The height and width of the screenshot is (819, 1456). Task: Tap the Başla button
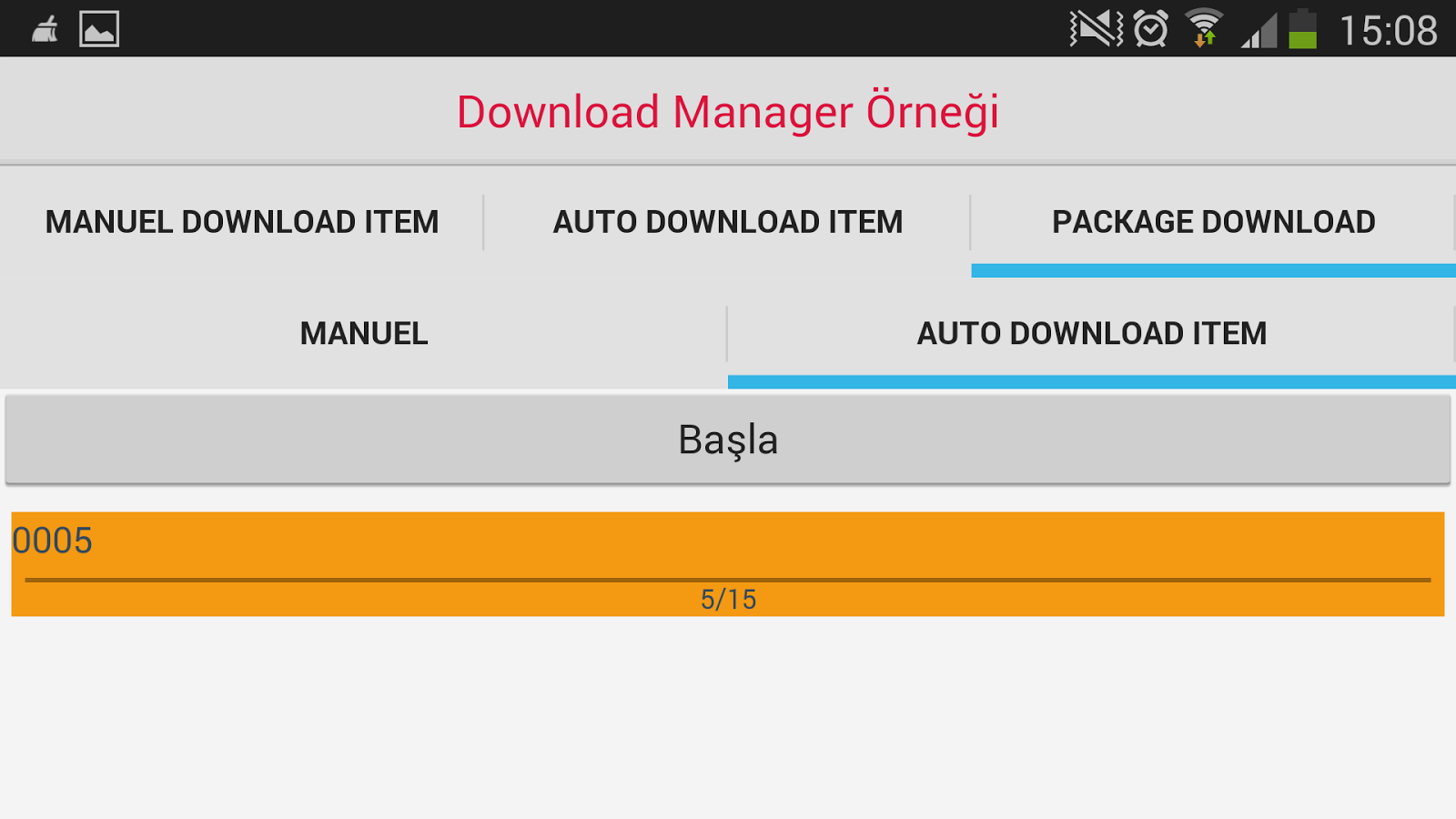728,440
